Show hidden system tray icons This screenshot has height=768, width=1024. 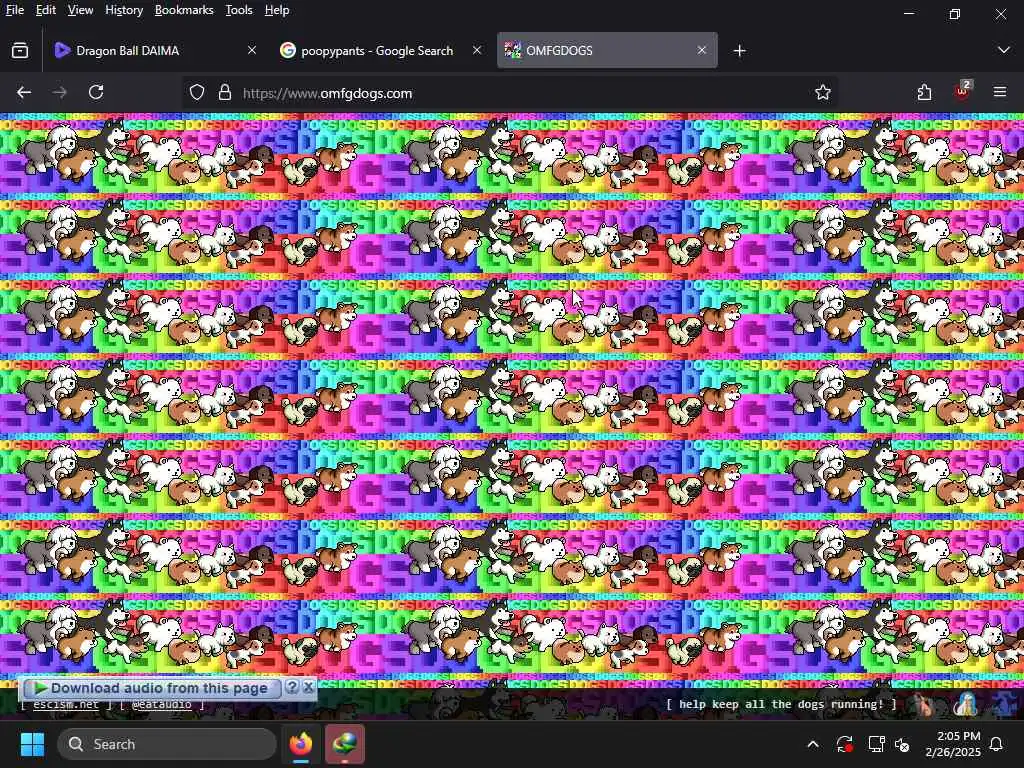pos(813,744)
